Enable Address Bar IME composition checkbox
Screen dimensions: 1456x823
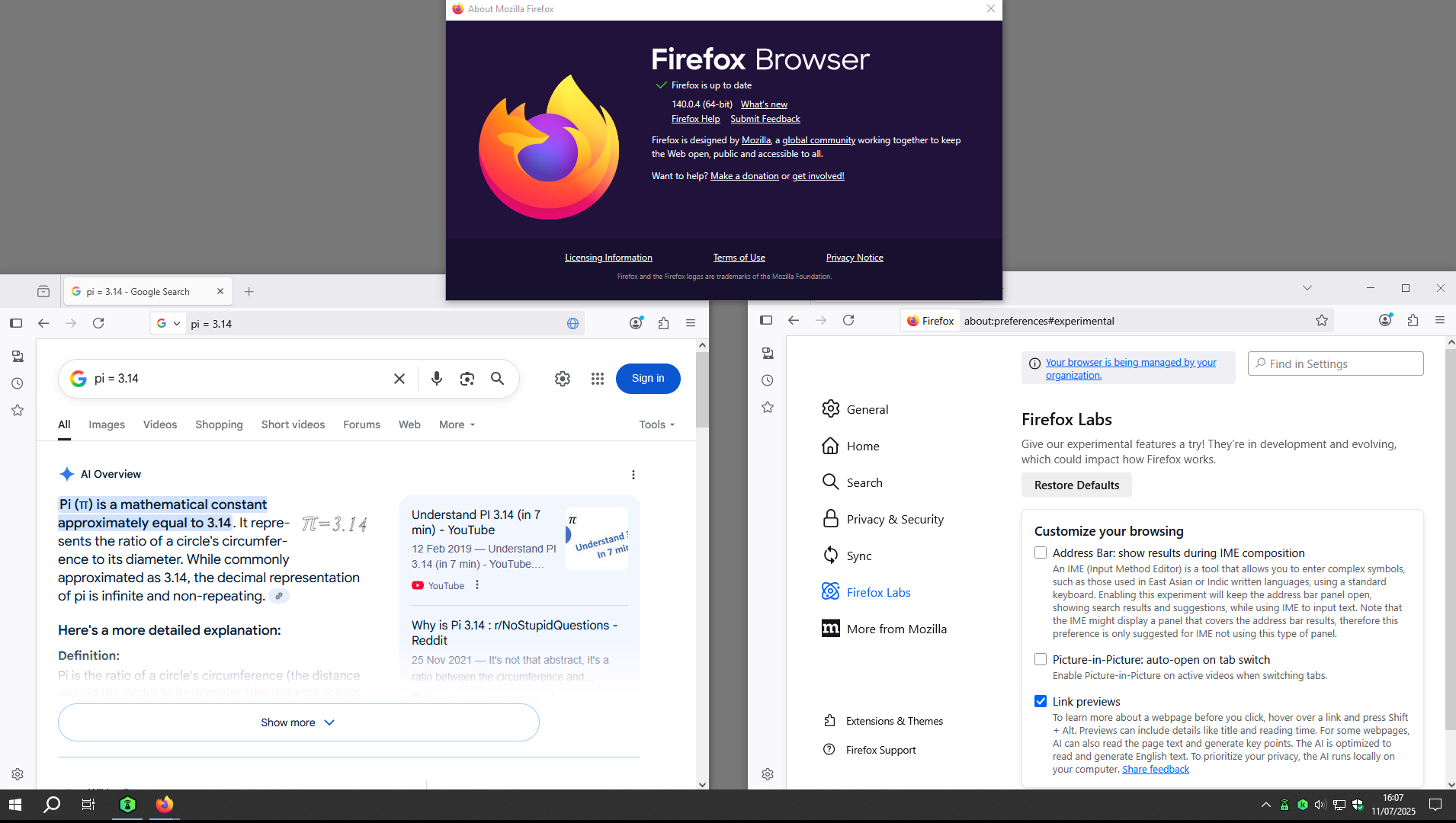coord(1041,553)
